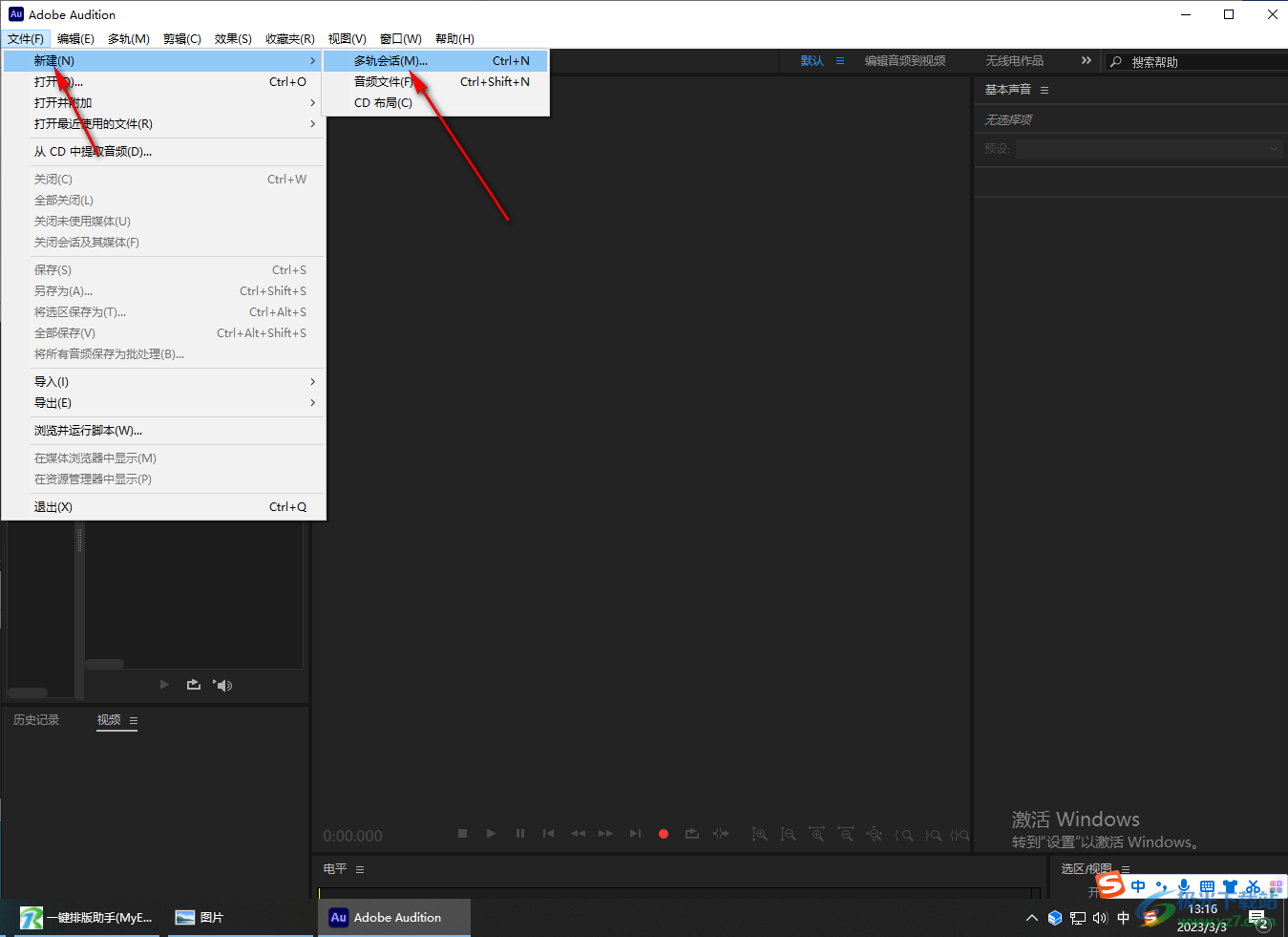Toggle auto-play speaker icon in file preview
This screenshot has width=1288, height=937.
(223, 685)
